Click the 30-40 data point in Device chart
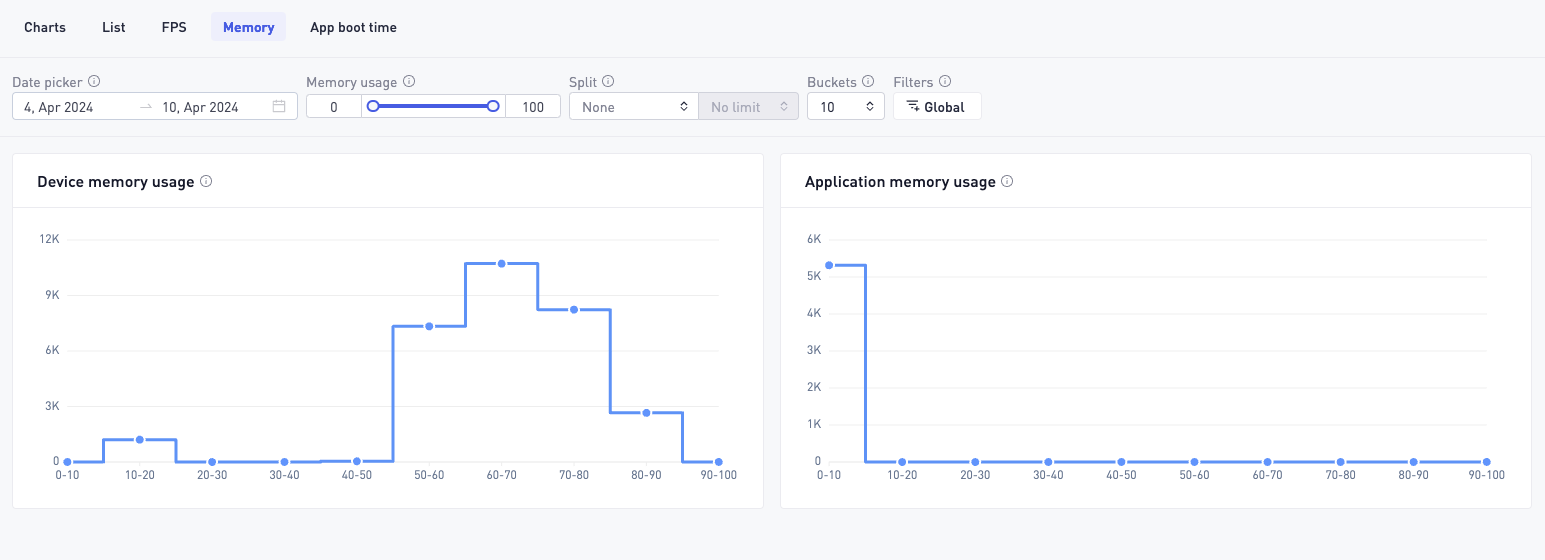The width and height of the screenshot is (1545, 560). coord(284,462)
